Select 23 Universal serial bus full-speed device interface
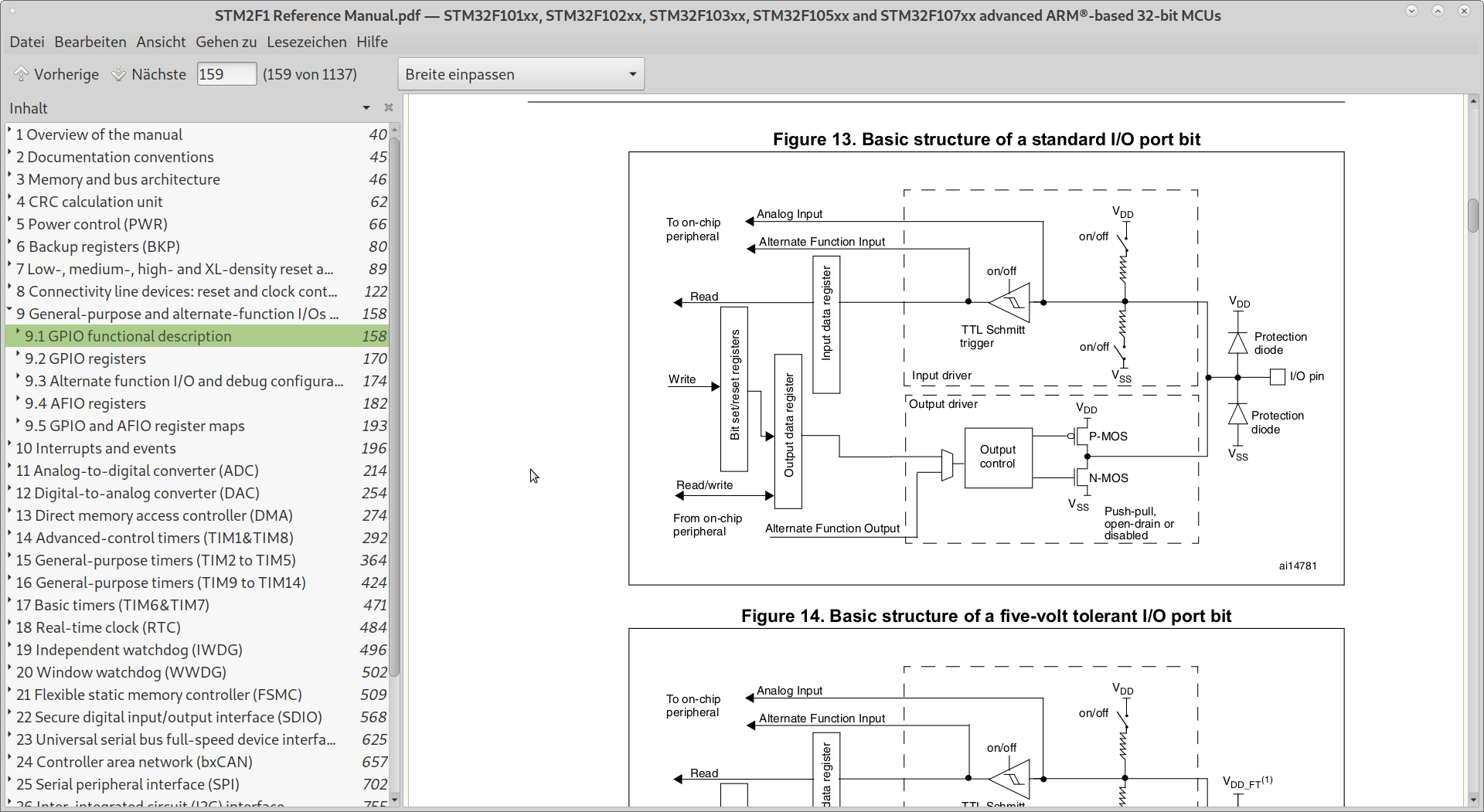Screen dimensions: 1484x812 click(x=196, y=739)
